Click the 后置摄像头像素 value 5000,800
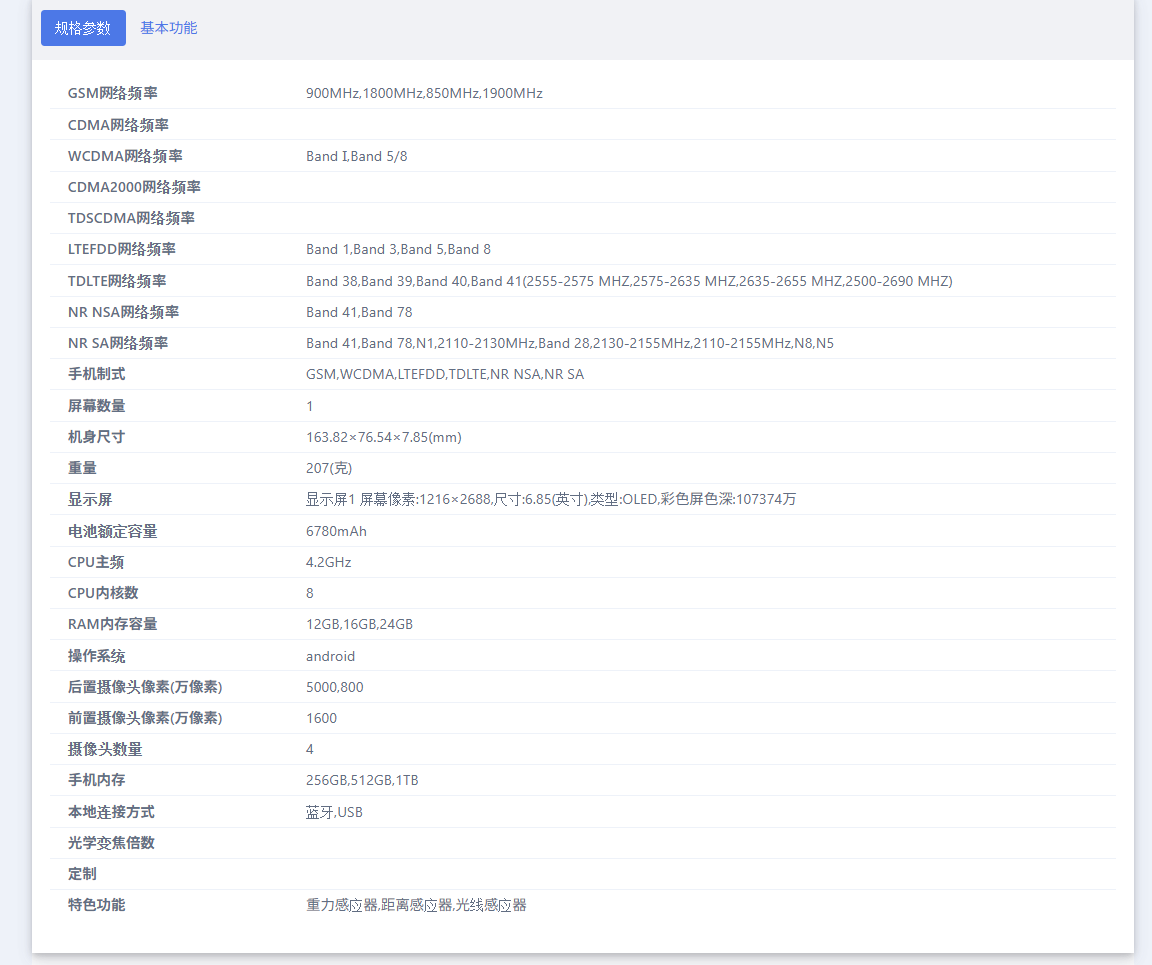 (334, 687)
